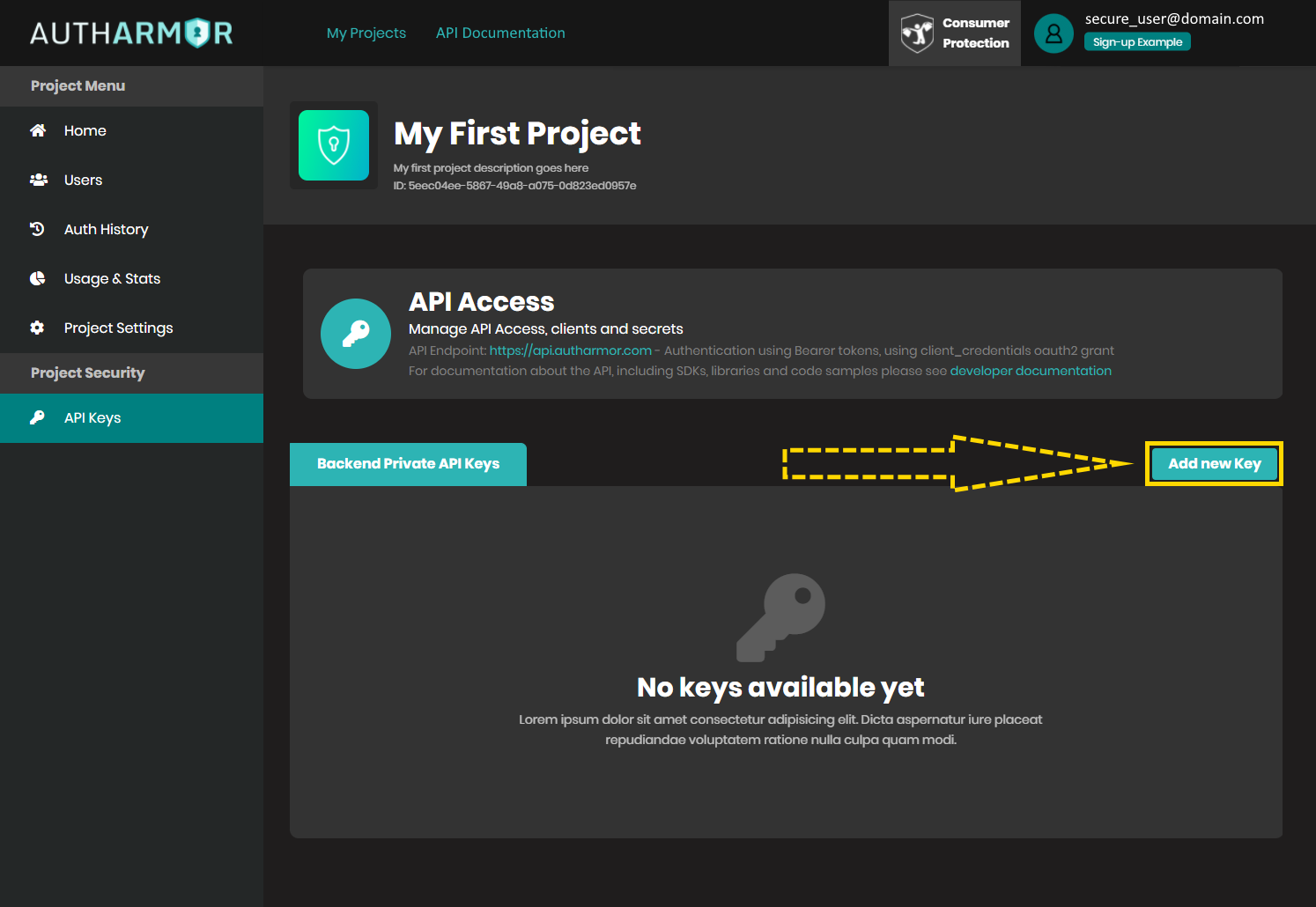The height and width of the screenshot is (907, 1316).
Task: Click the secure_user@domain.com account label
Action: tap(1174, 18)
